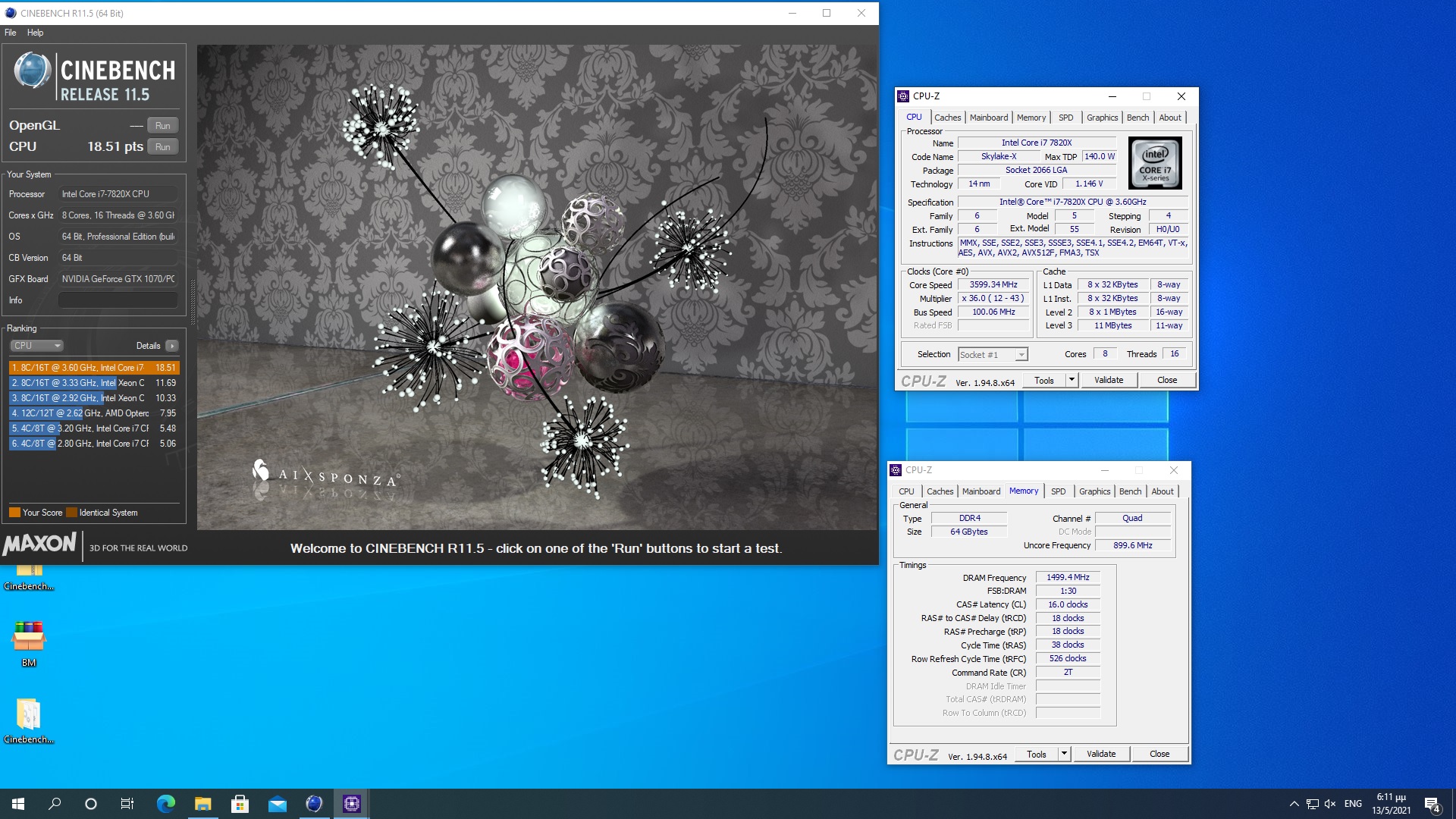Open Task View on the taskbar
This screenshot has width=1456, height=819.
(x=127, y=804)
